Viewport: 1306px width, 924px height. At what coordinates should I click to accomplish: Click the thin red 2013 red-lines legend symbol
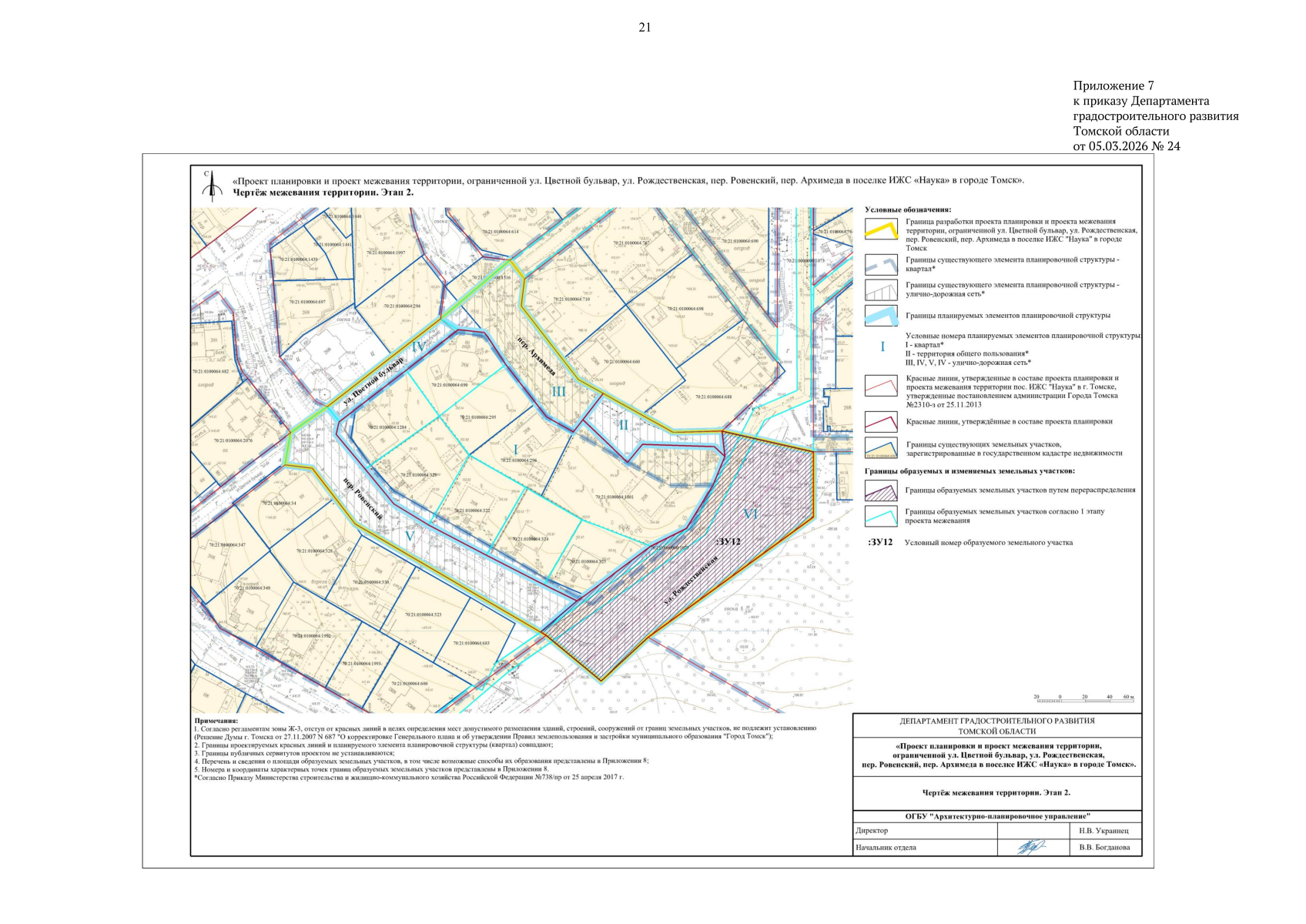click(881, 385)
